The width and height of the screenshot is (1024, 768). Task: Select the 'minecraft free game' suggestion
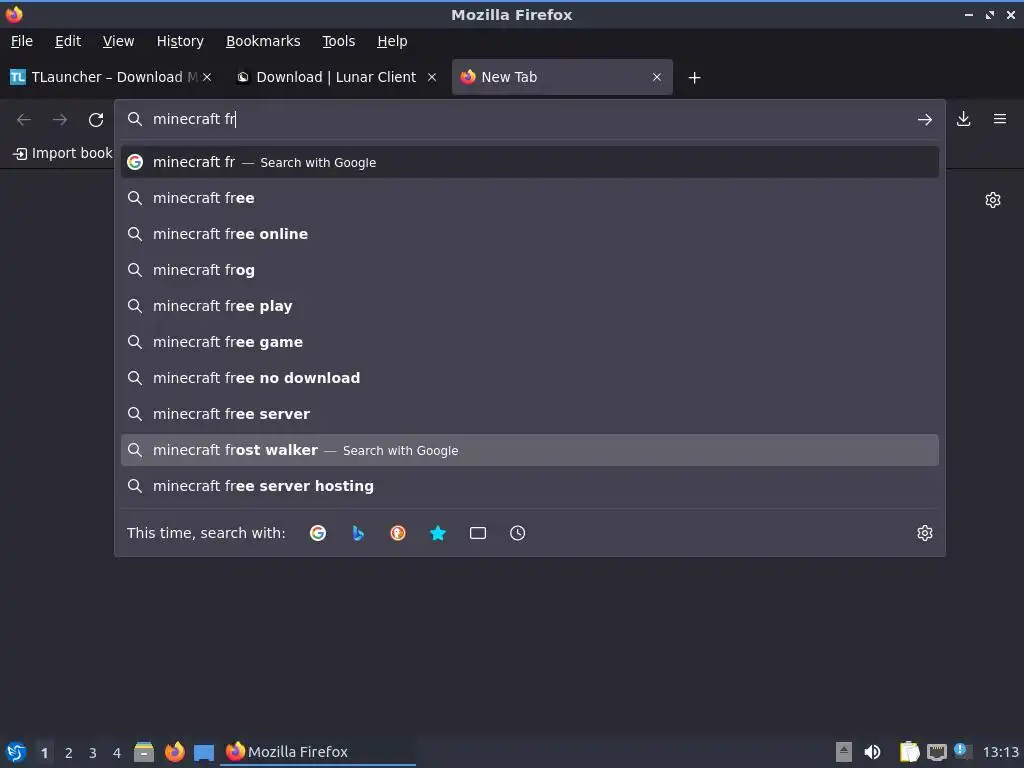point(530,342)
